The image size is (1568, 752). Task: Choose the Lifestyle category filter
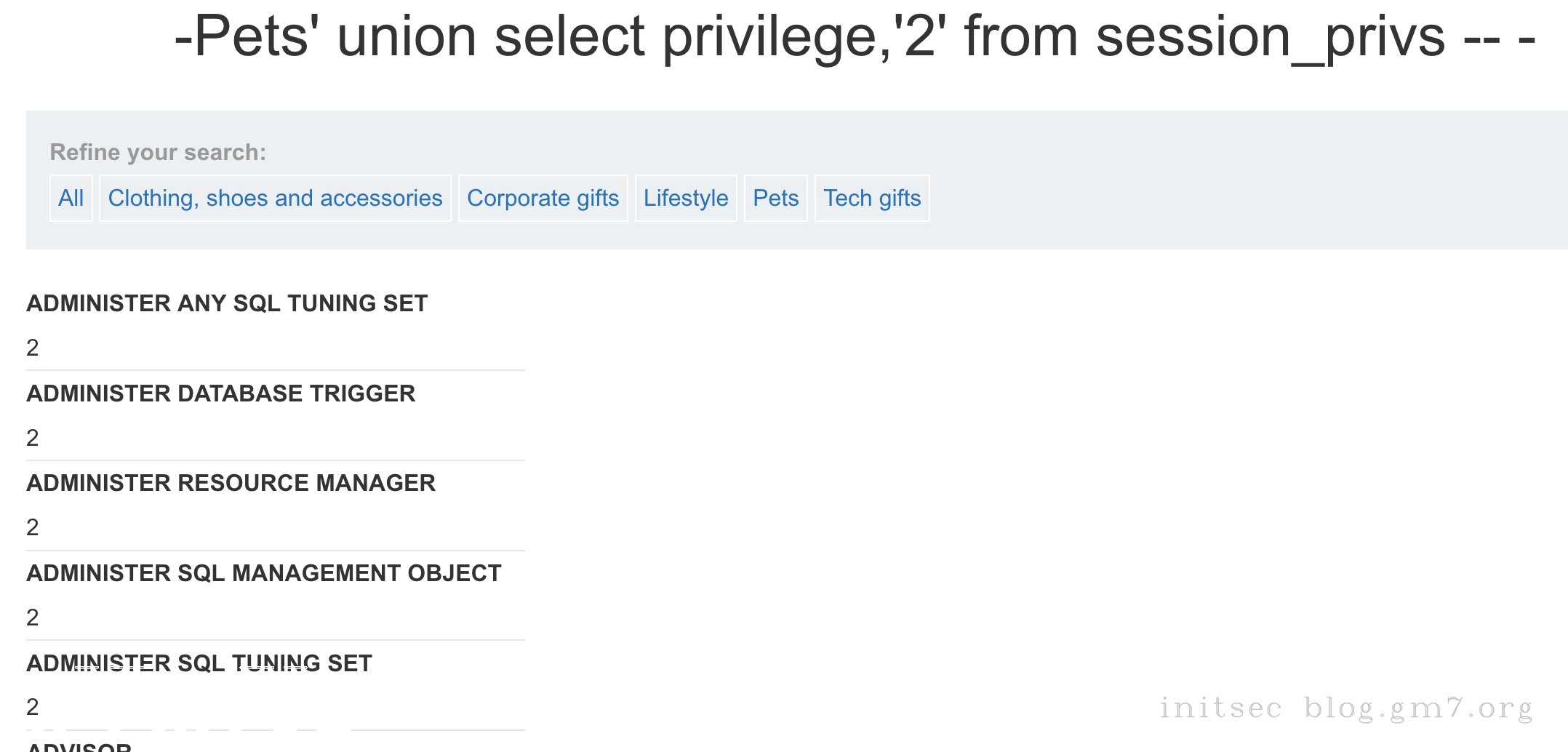(x=686, y=198)
